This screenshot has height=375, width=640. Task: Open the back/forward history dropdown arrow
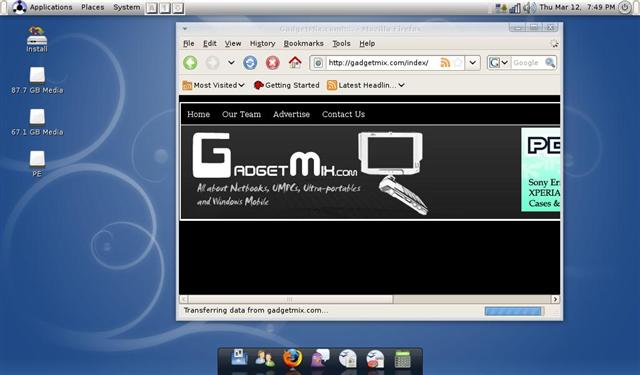tap(231, 63)
